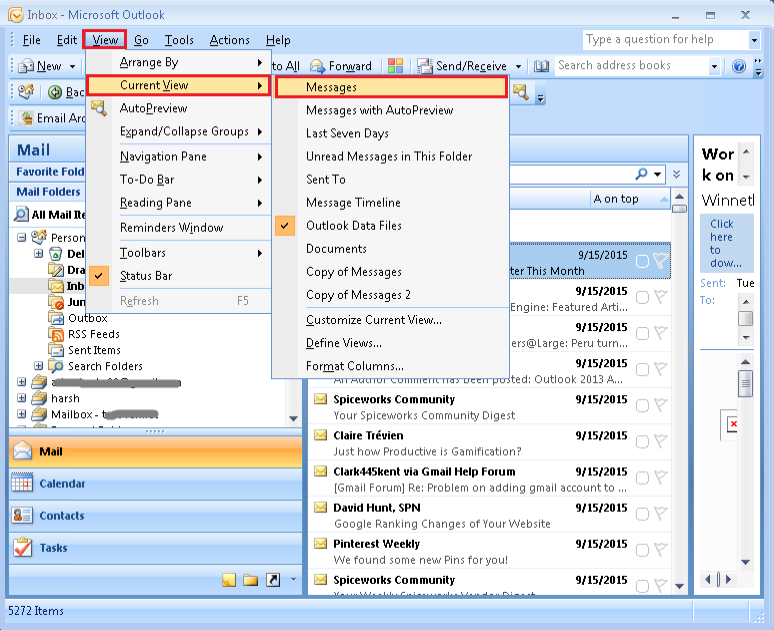774x630 pixels.
Task: Open the Address Book icon
Action: coord(542,66)
